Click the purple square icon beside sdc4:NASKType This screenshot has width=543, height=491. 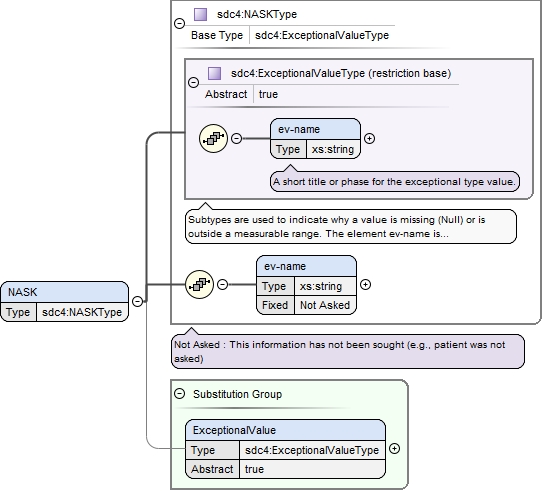200,15
